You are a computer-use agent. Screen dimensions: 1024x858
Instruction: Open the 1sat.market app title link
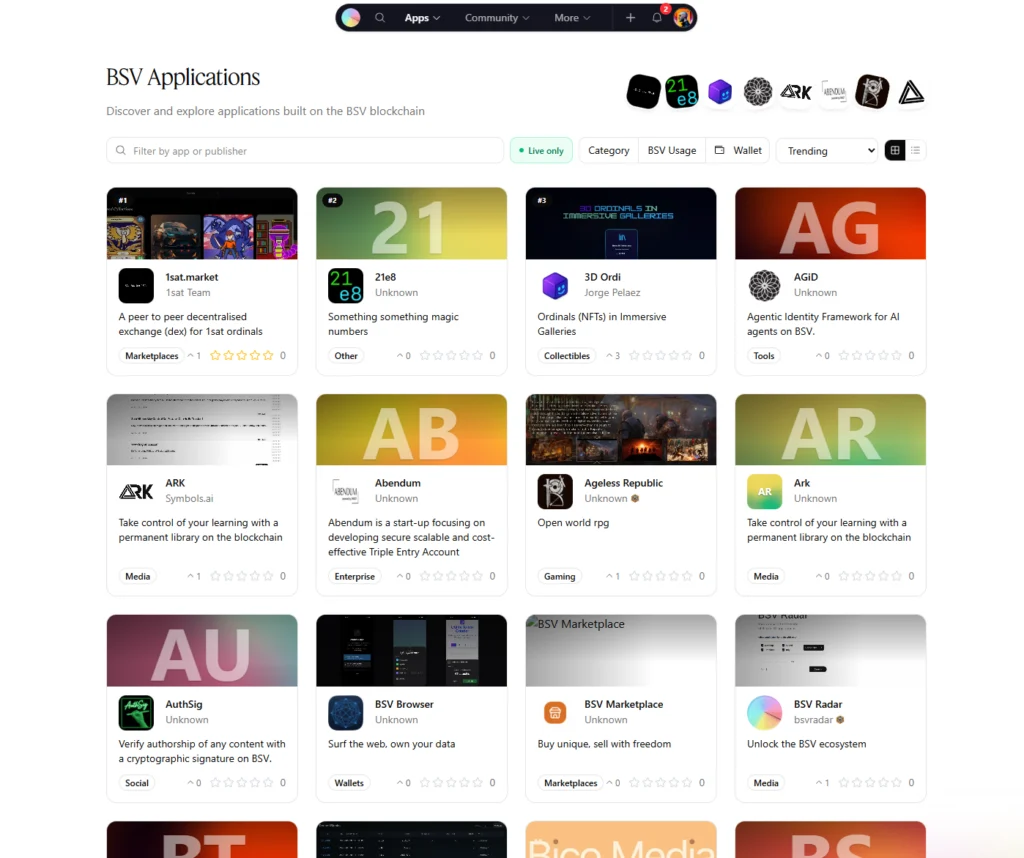(191, 277)
